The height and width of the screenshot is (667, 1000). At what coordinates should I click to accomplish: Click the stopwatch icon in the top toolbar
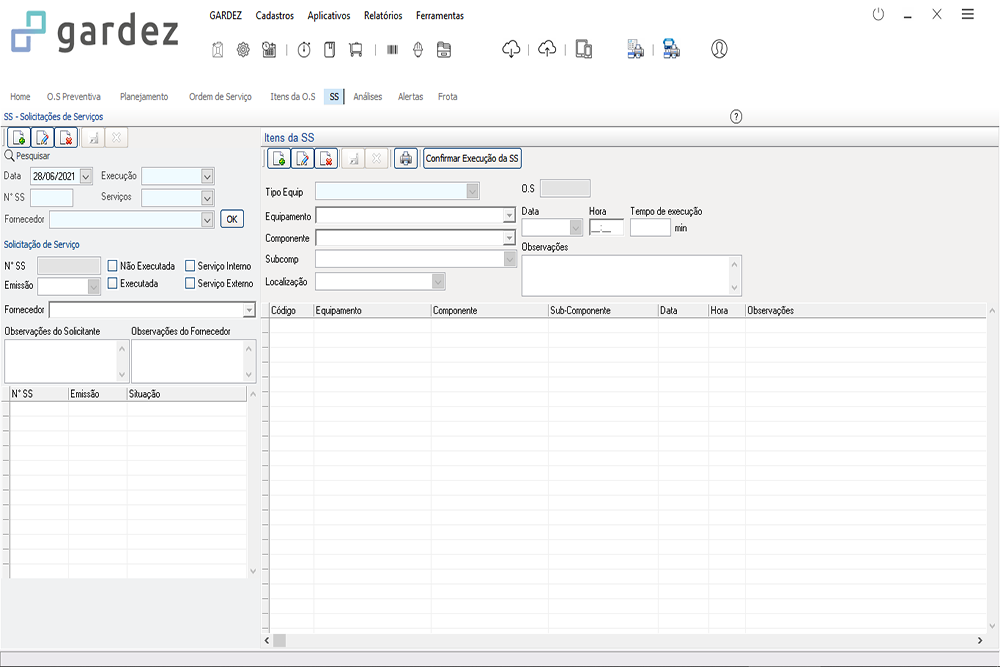304,50
